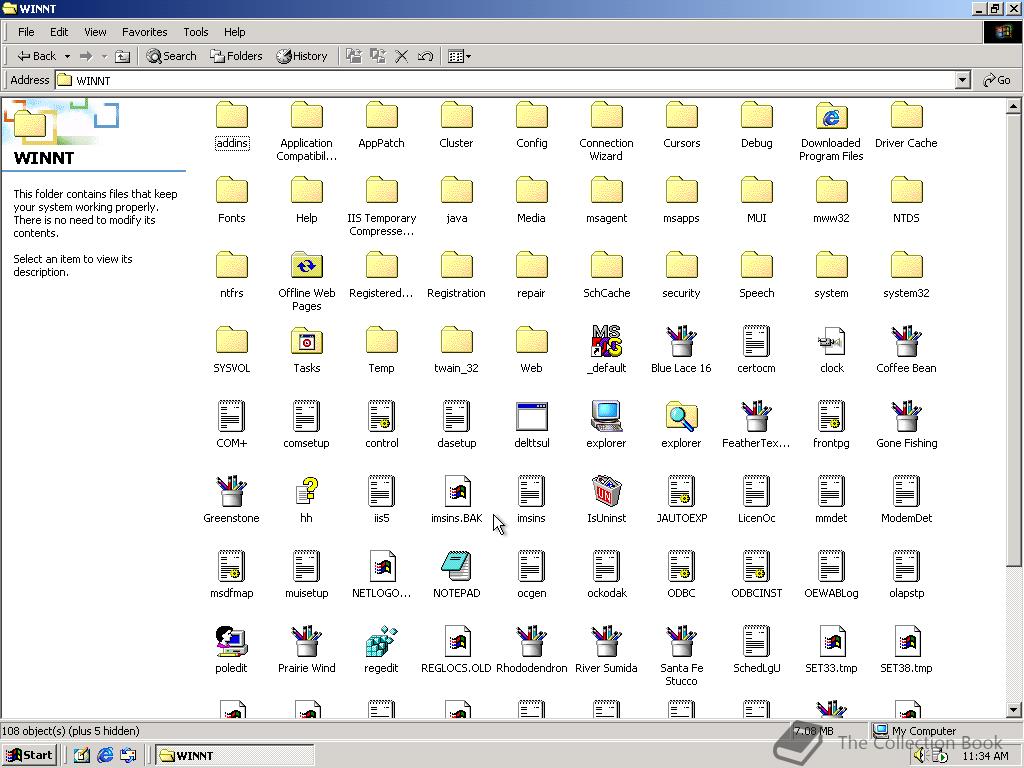This screenshot has height=768, width=1024.
Task: Select the NOTEPAD application icon
Action: click(x=456, y=566)
